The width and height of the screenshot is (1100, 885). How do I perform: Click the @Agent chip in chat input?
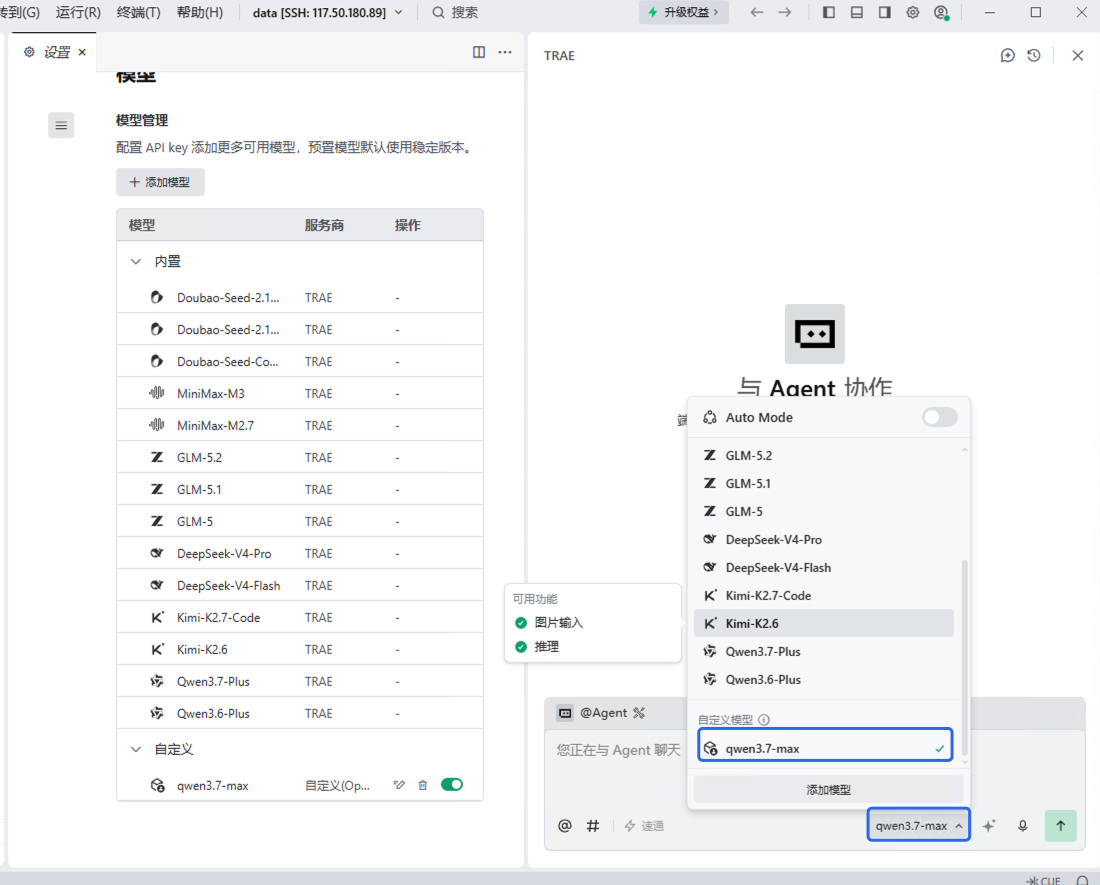[601, 712]
